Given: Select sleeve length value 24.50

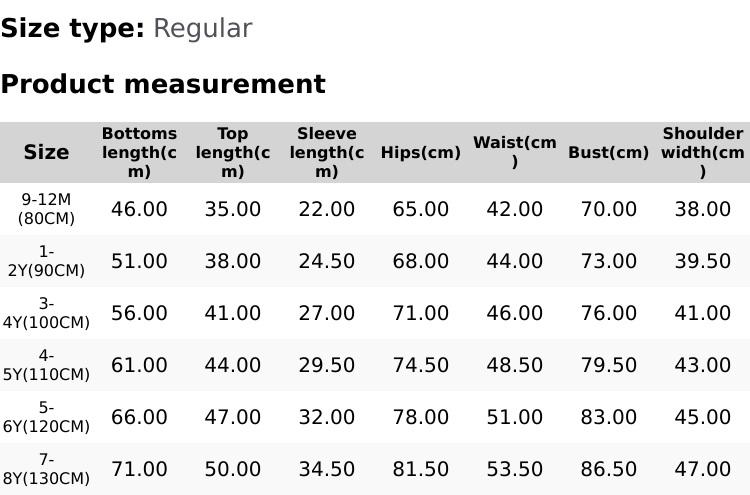Looking at the screenshot, I should 327,261.
